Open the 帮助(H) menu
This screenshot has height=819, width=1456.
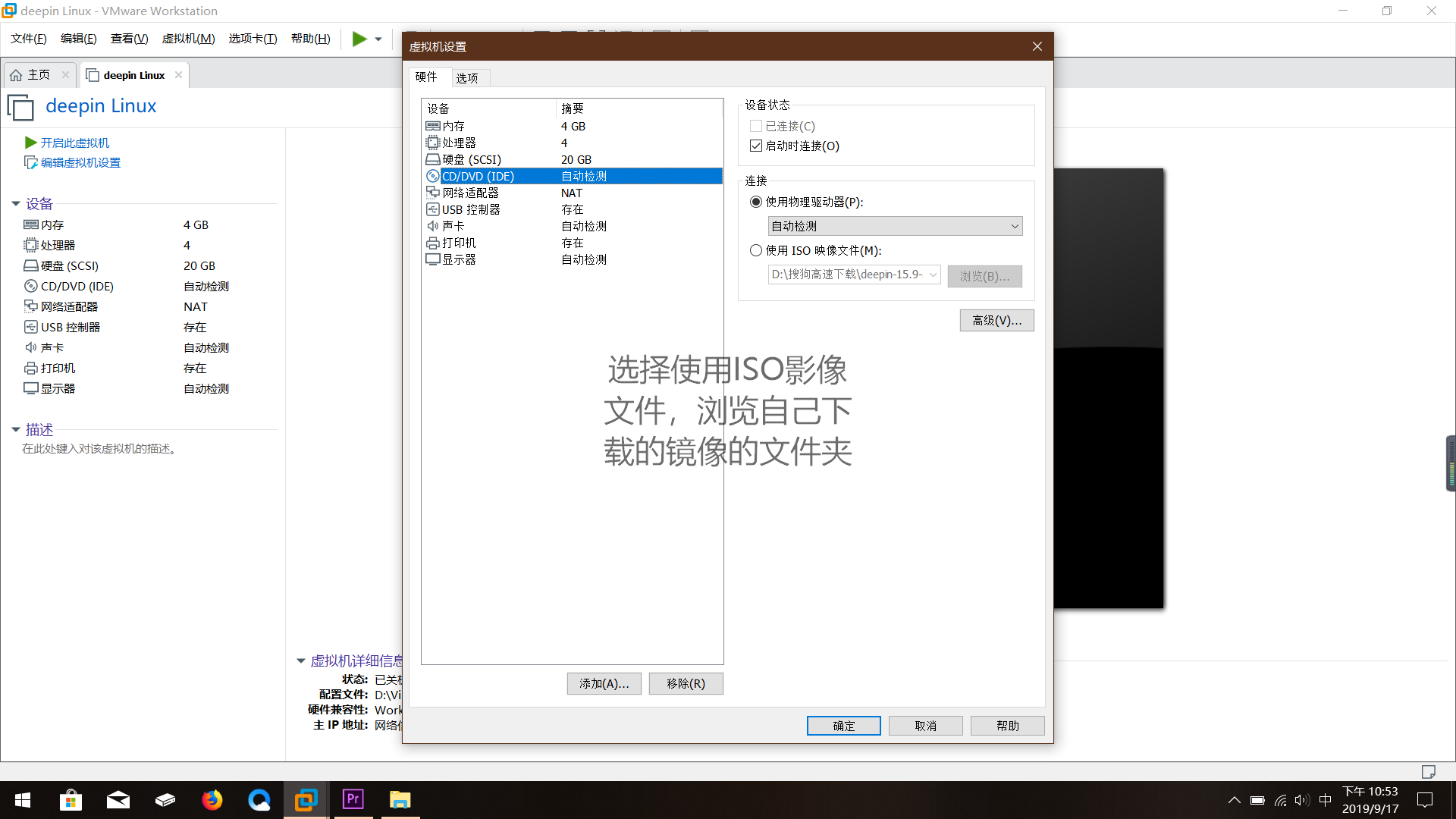click(x=311, y=39)
